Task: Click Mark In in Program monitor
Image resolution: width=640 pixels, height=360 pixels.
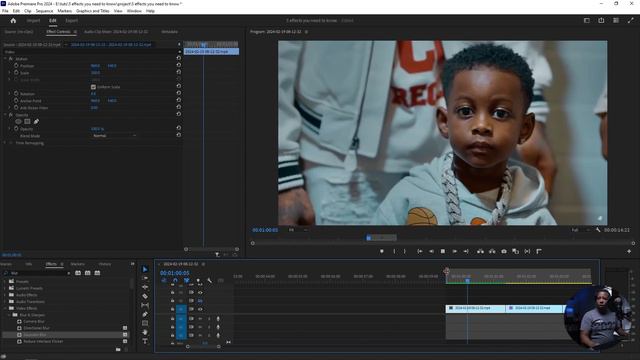Action: [x=394, y=251]
